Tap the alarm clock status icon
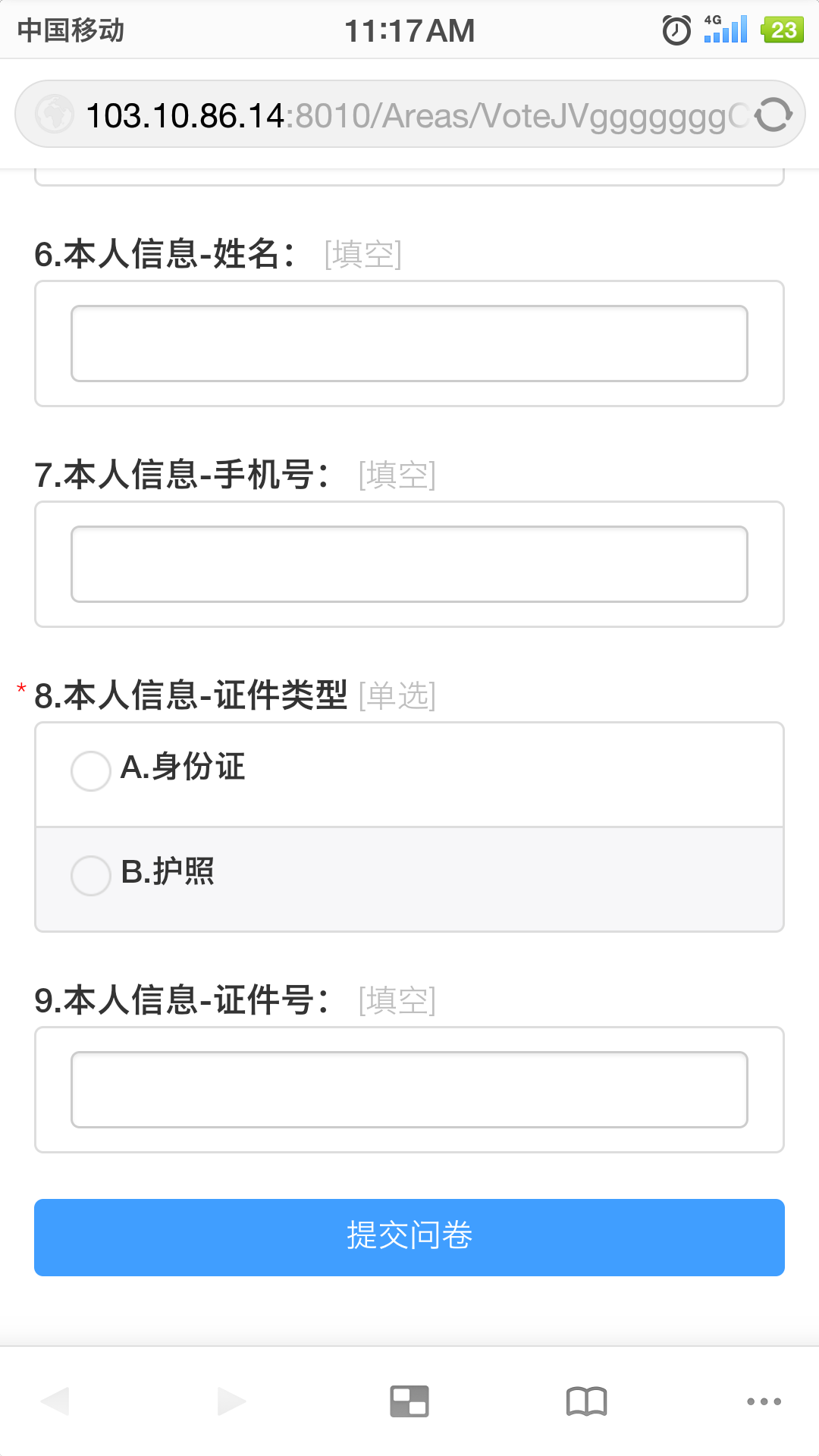 pos(676,30)
